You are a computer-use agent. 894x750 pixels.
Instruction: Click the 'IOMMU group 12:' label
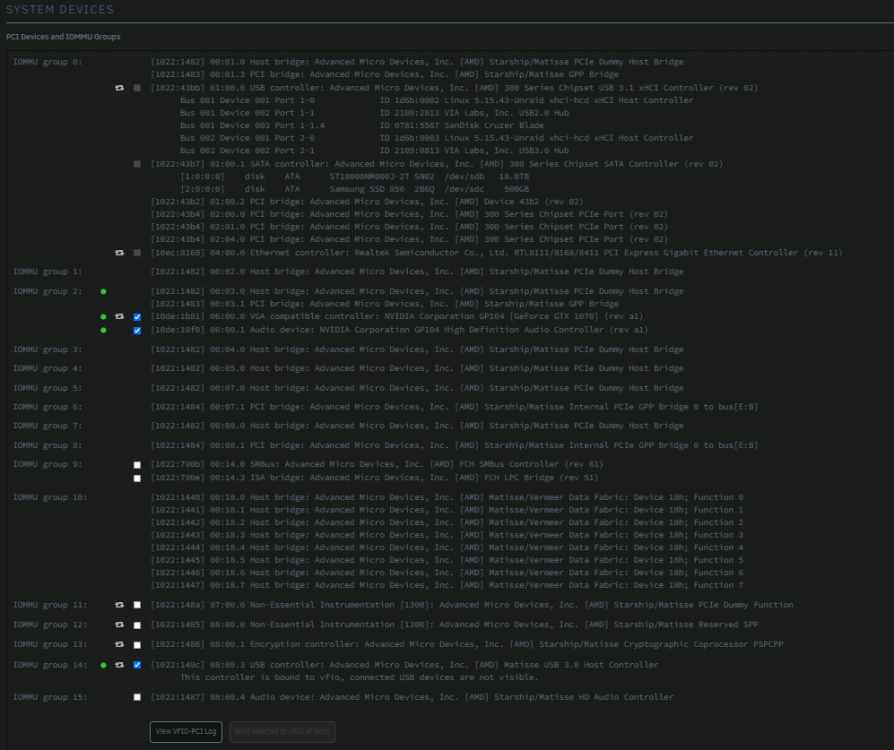[x=50, y=625]
